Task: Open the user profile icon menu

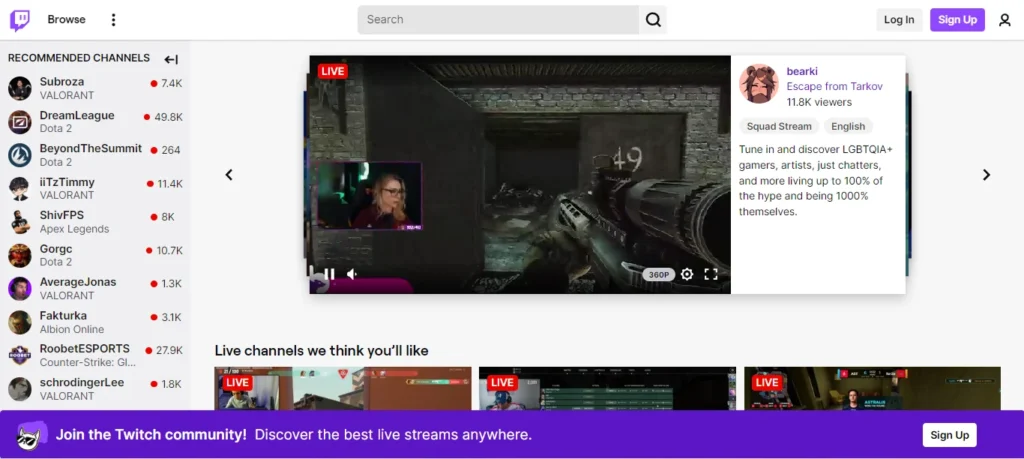Action: point(1004,20)
